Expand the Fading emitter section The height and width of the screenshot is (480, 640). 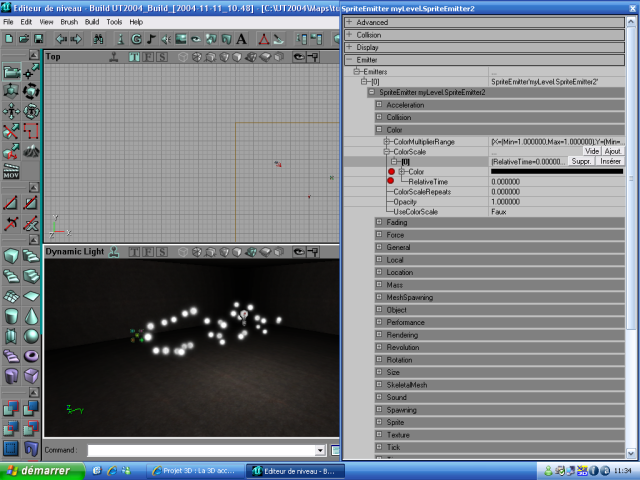[x=379, y=222]
